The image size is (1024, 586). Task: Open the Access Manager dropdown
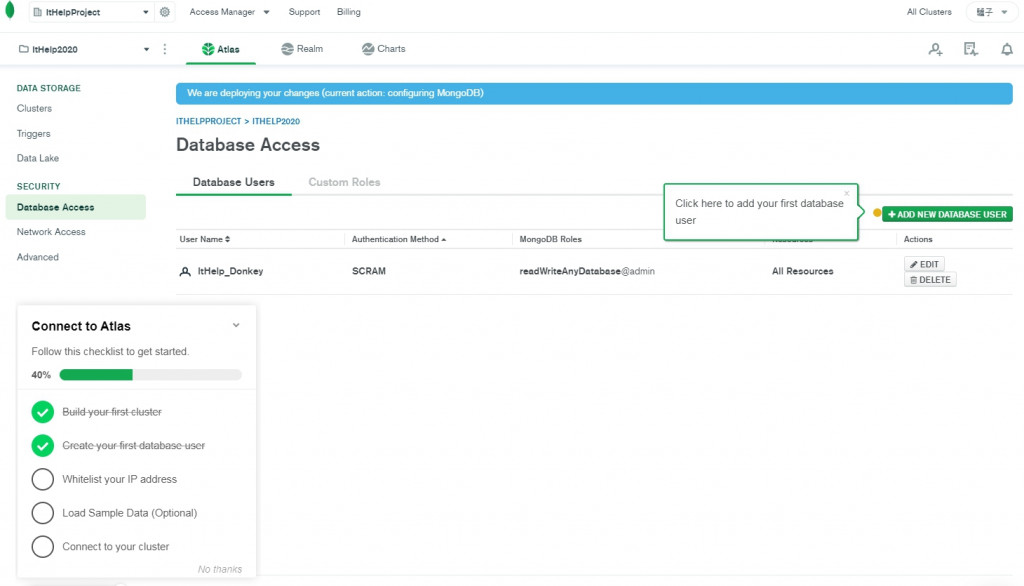pyautogui.click(x=229, y=12)
